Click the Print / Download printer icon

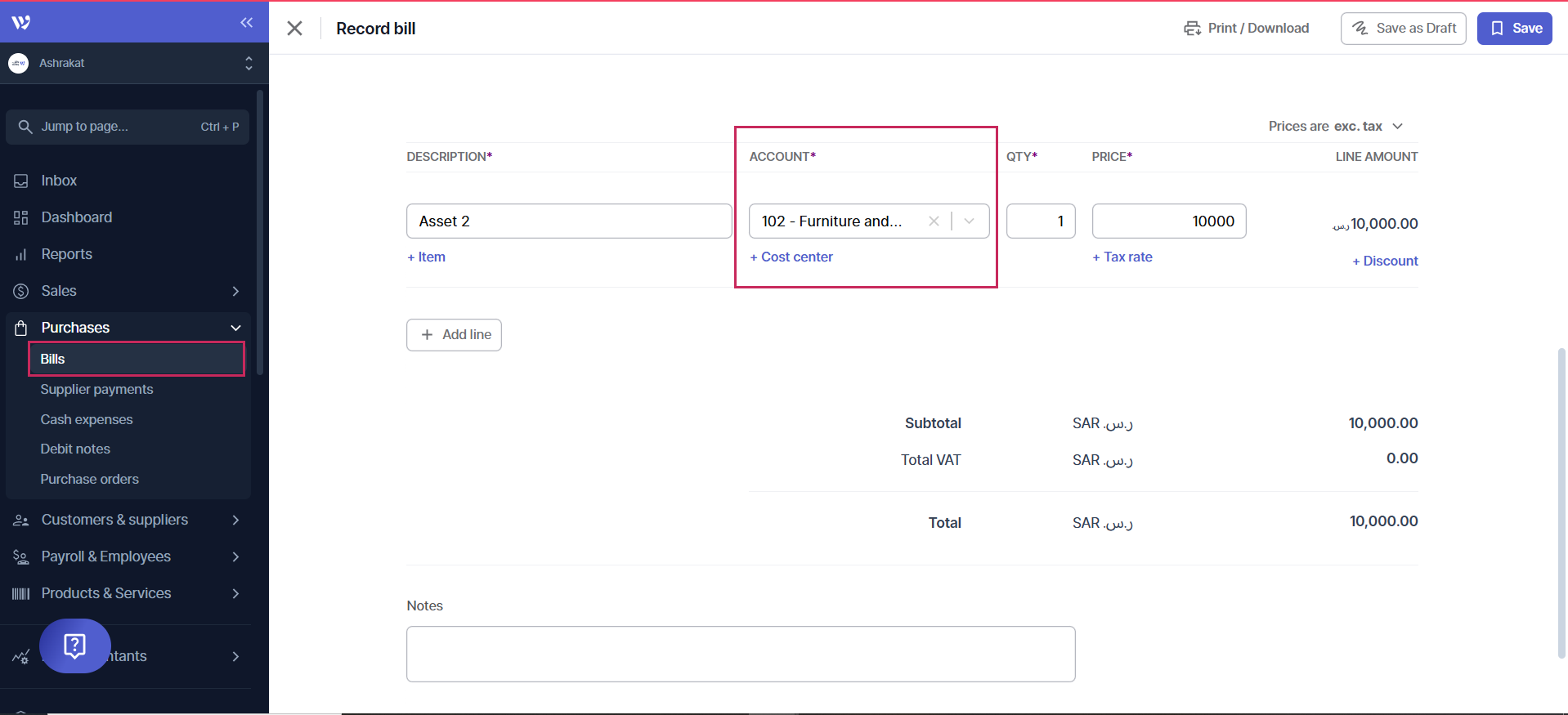pos(1192,29)
